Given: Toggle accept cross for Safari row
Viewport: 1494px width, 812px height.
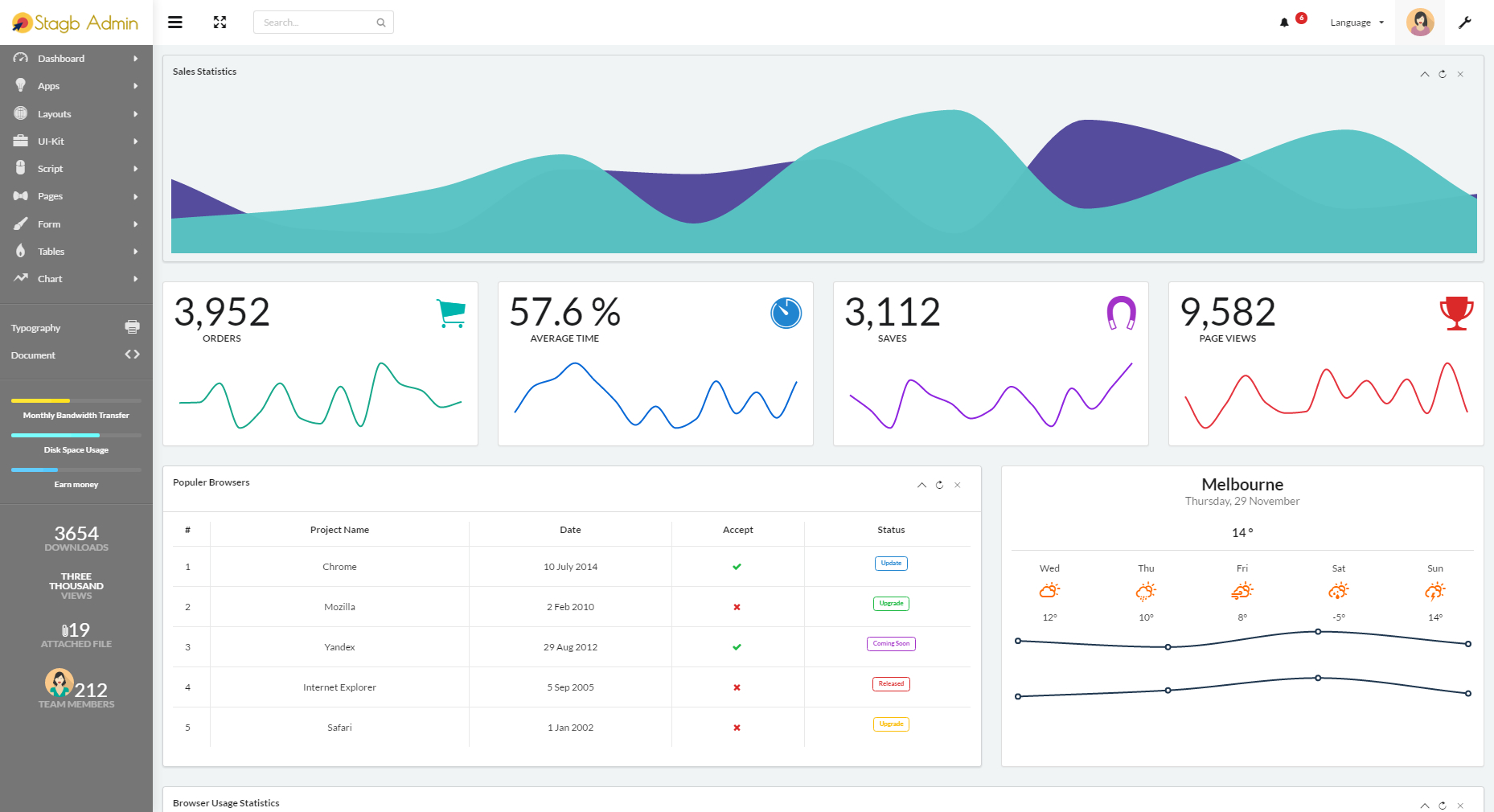Looking at the screenshot, I should pyautogui.click(x=737, y=727).
